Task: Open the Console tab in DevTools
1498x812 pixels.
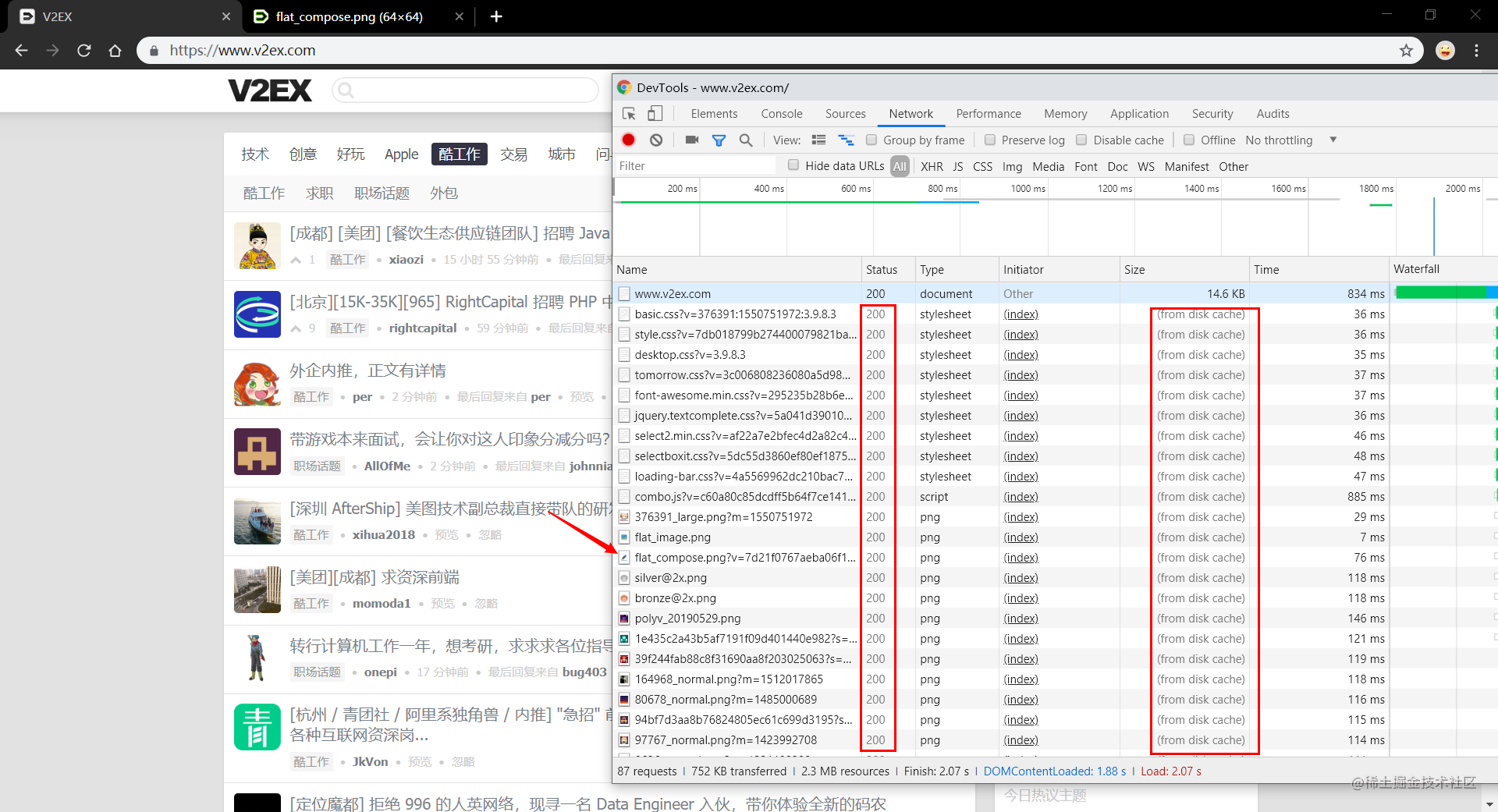Action: coord(782,114)
